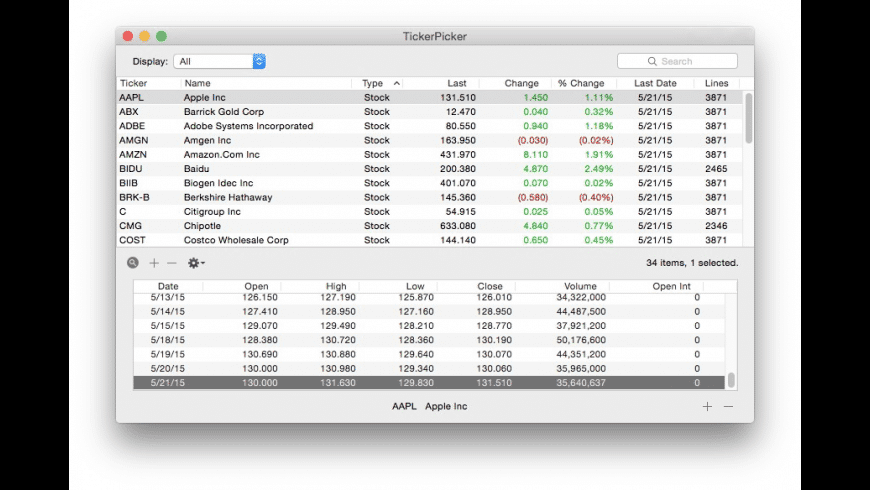Click the Close column header
The image size is (870, 490).
coord(490,286)
